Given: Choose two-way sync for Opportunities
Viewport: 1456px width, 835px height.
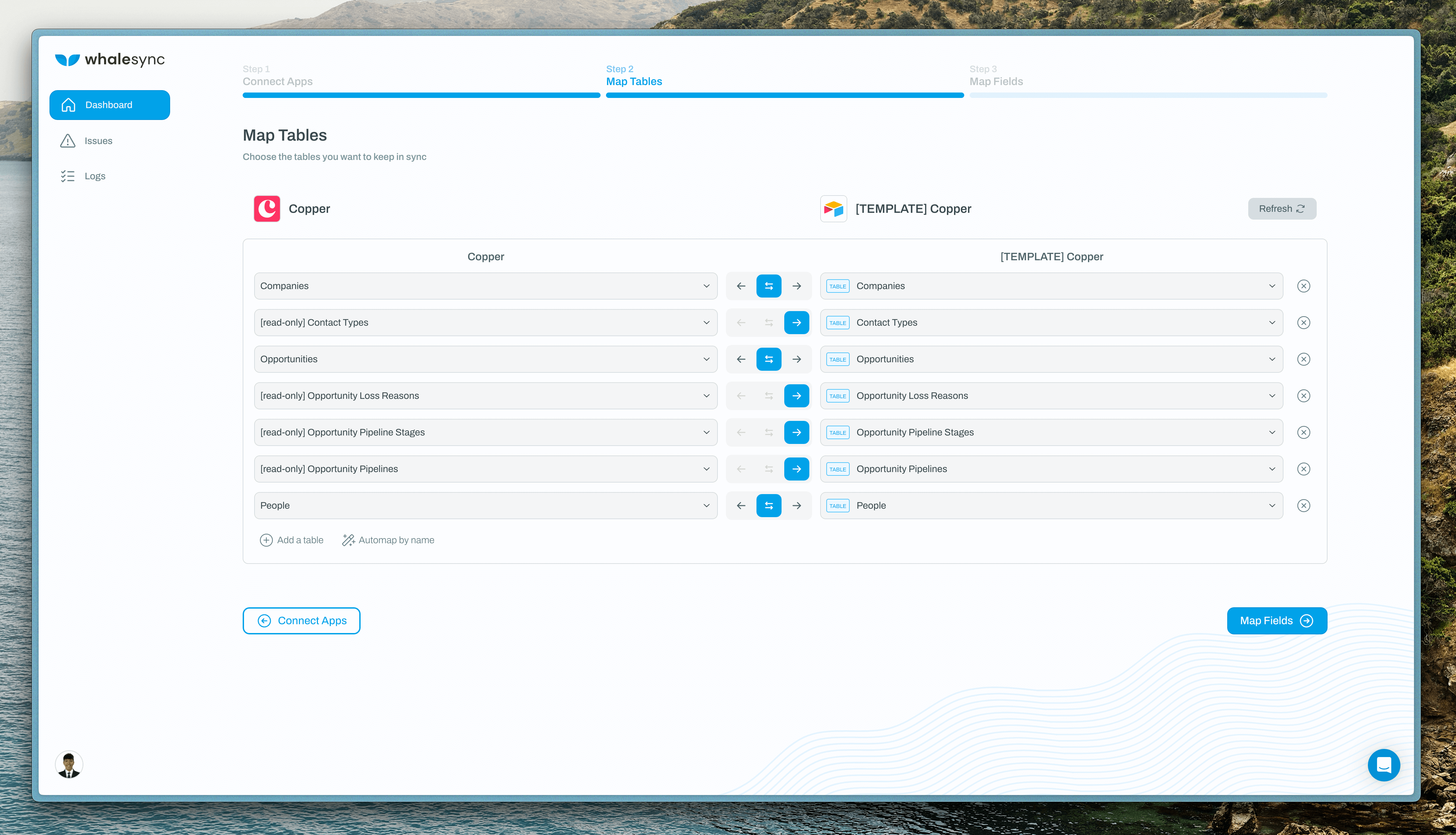Looking at the screenshot, I should (768, 359).
